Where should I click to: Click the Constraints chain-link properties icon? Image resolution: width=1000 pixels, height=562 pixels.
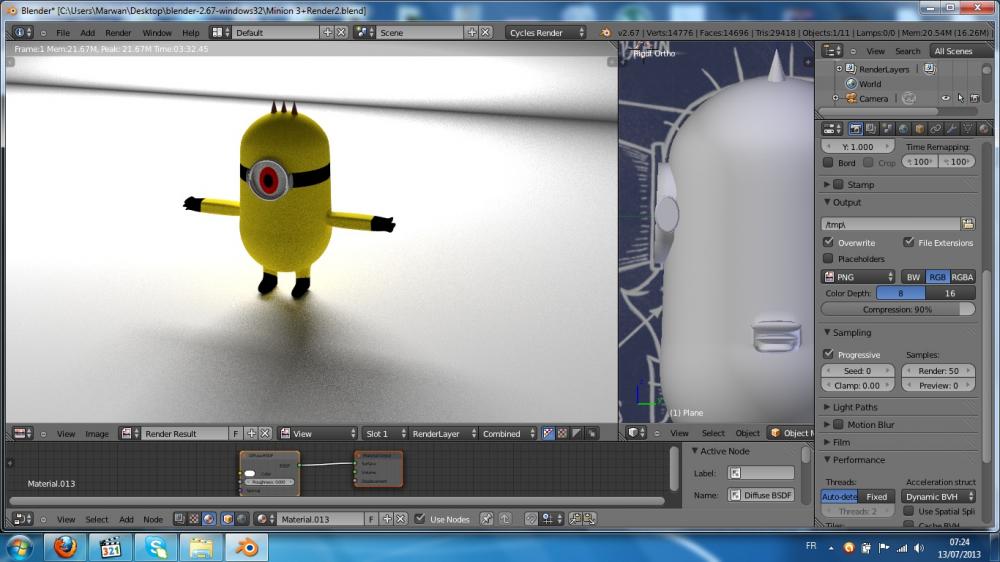(936, 129)
